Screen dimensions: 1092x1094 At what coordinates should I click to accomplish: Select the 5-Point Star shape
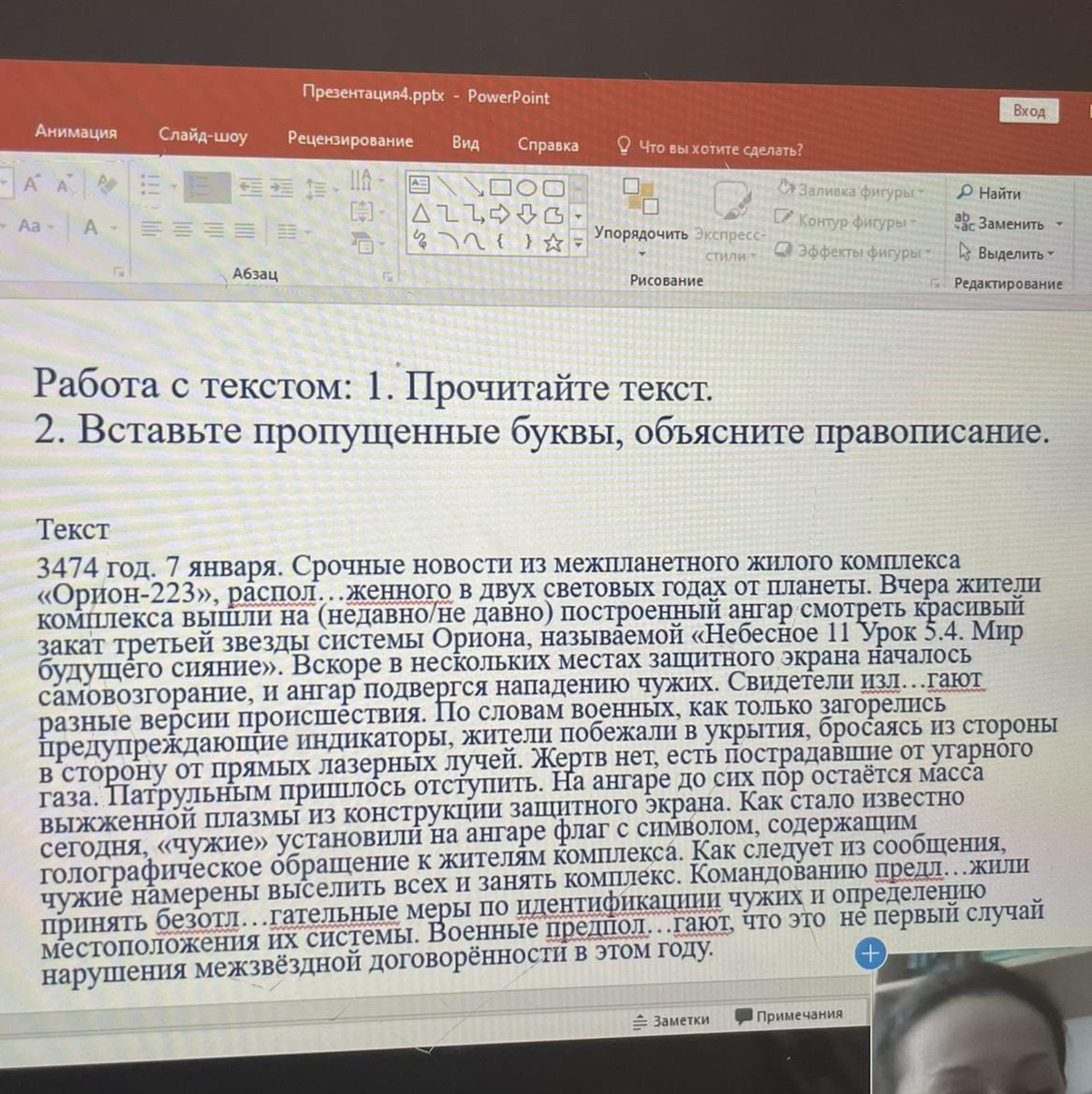point(553,243)
